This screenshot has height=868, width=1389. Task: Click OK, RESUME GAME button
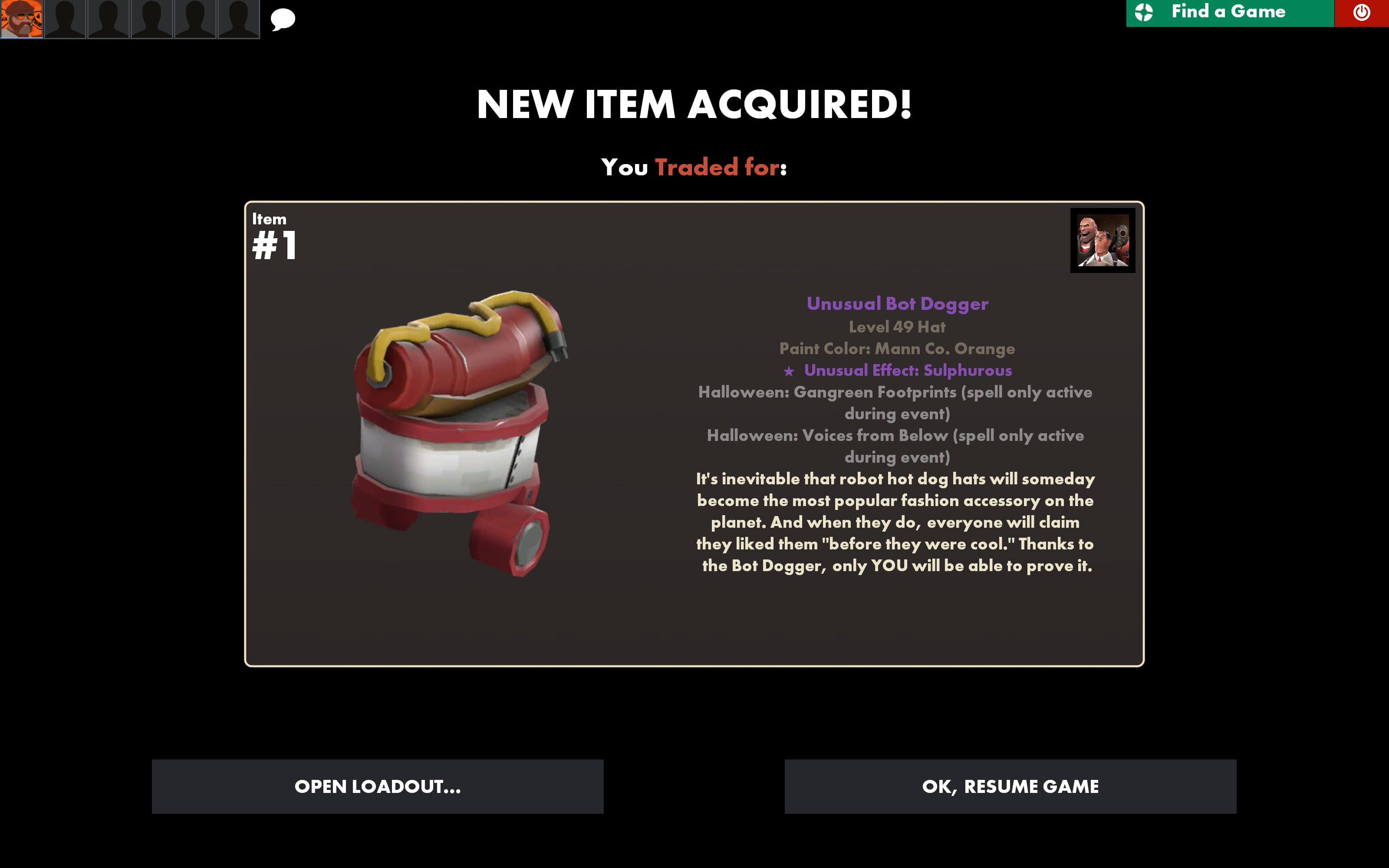click(1010, 786)
